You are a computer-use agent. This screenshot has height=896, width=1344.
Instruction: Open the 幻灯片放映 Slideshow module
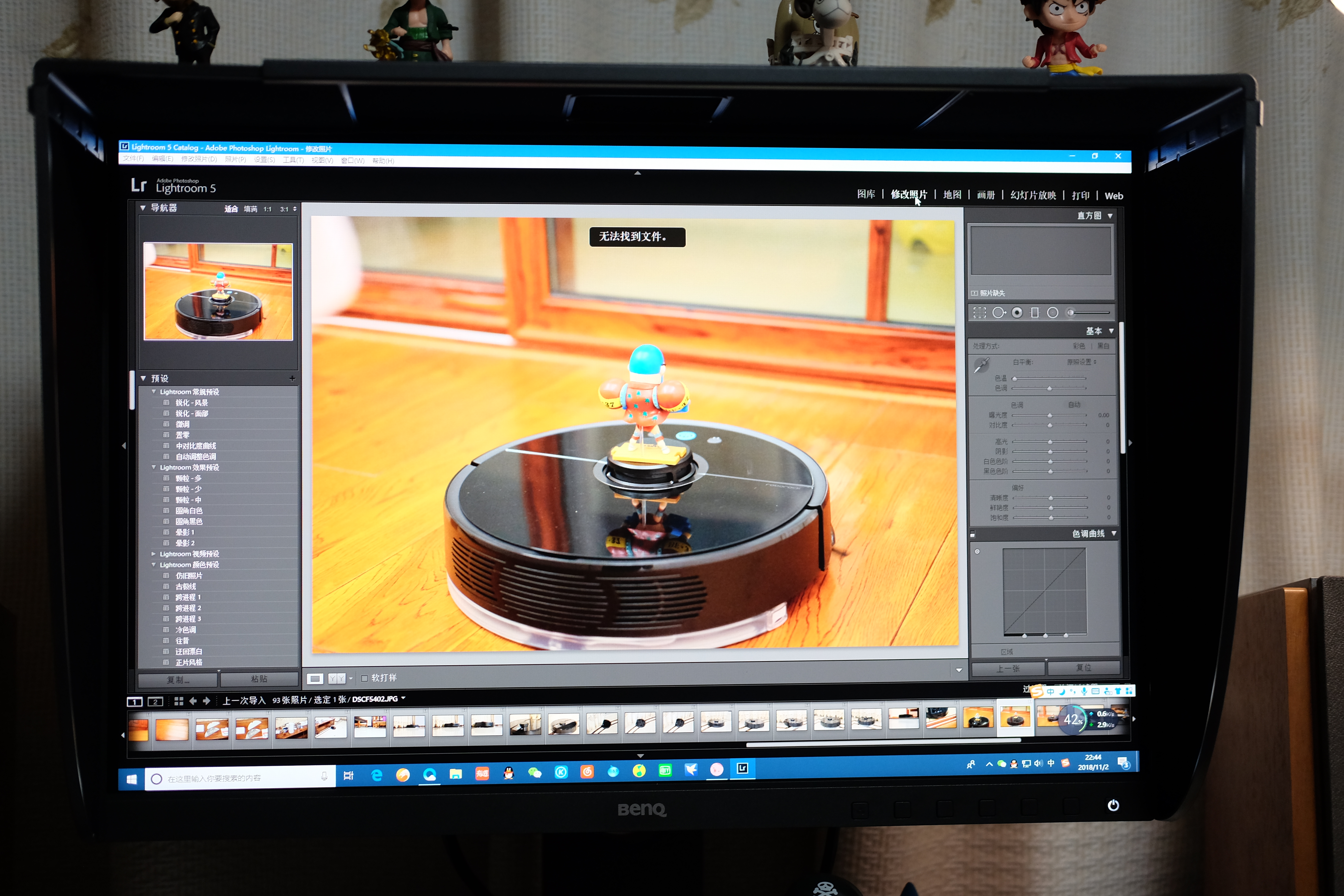(1033, 195)
